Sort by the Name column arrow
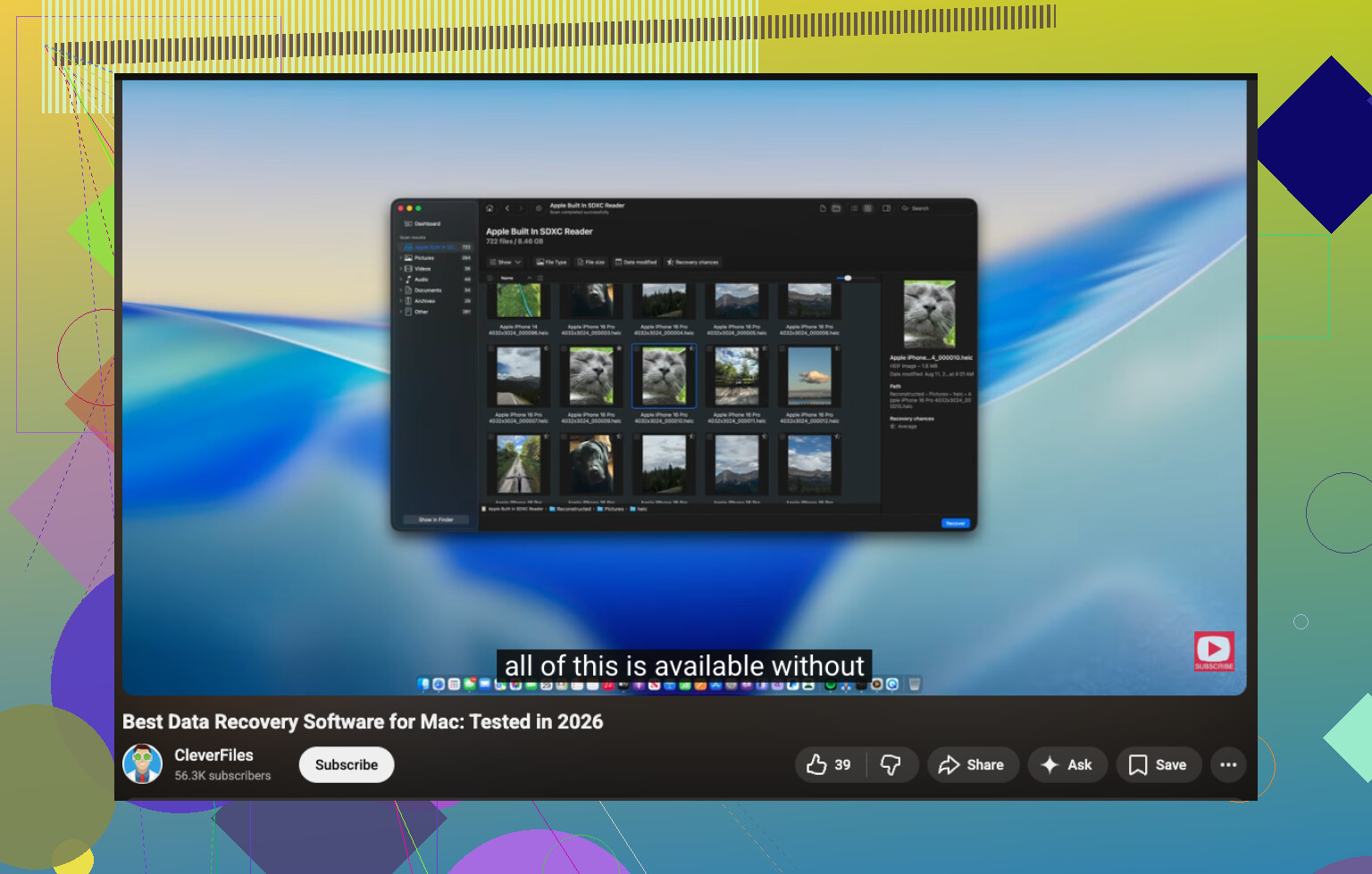Image resolution: width=1372 pixels, height=874 pixels. point(529,278)
